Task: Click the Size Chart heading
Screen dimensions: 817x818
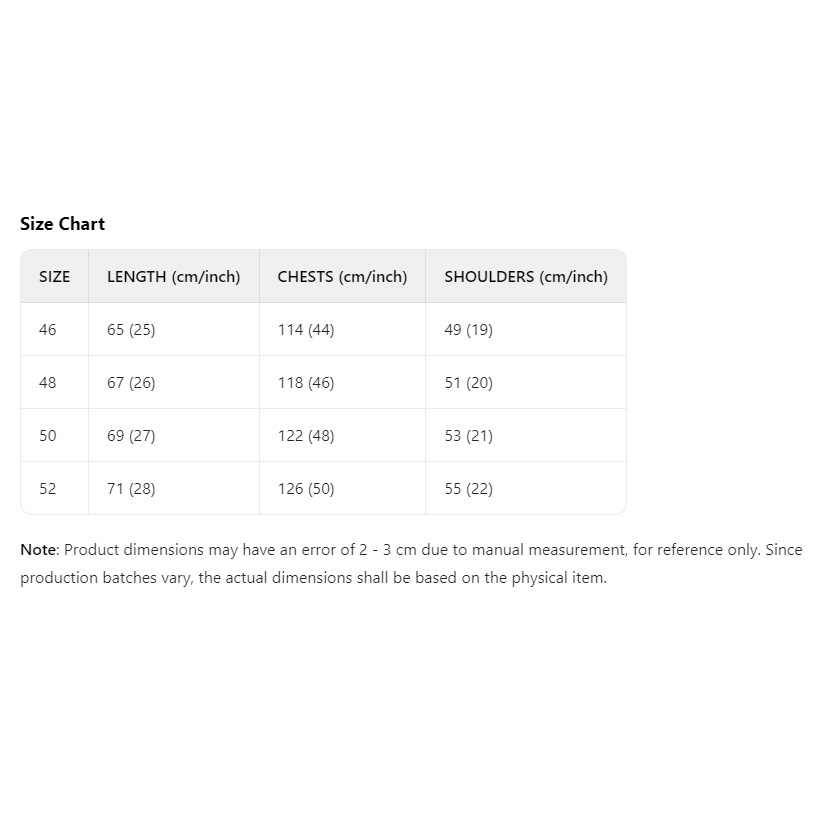Action: click(62, 224)
